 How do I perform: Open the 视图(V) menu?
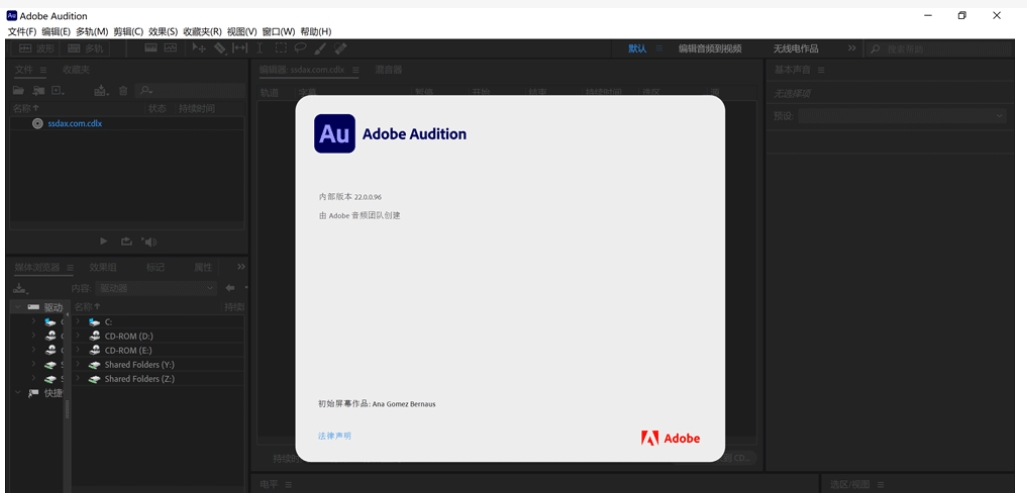[x=242, y=31]
